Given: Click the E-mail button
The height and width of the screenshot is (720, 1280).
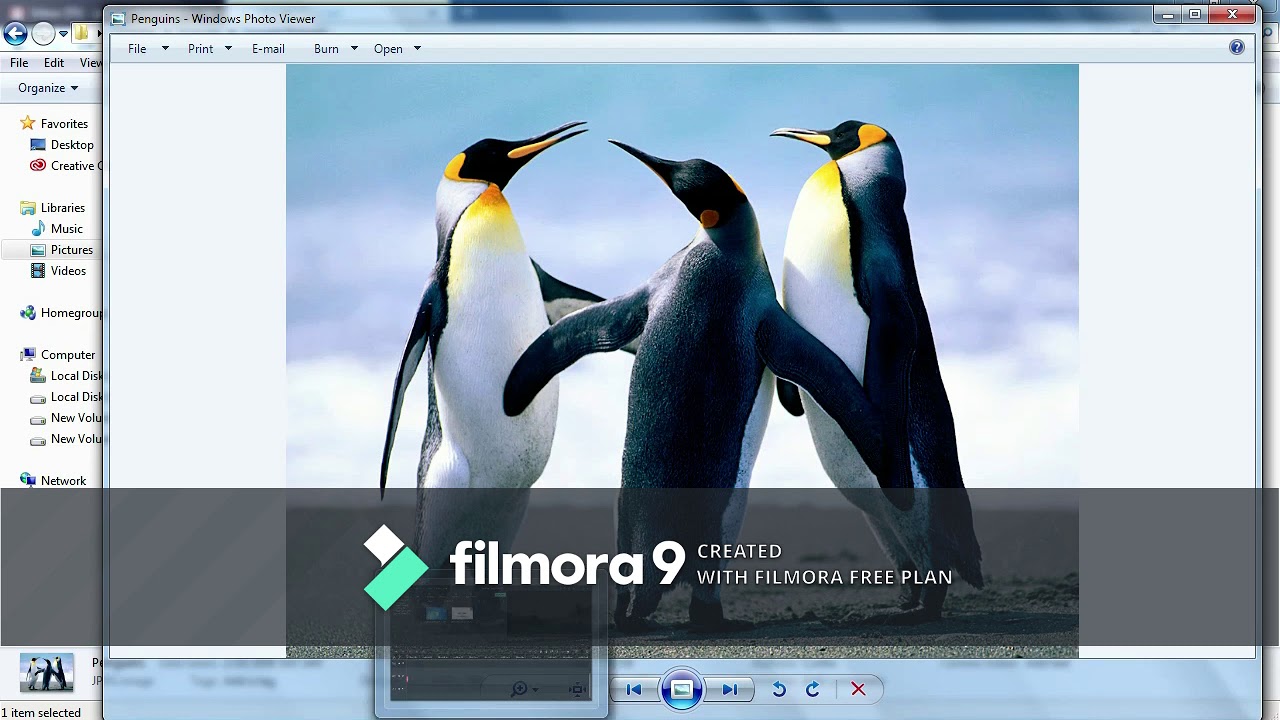Looking at the screenshot, I should point(268,49).
